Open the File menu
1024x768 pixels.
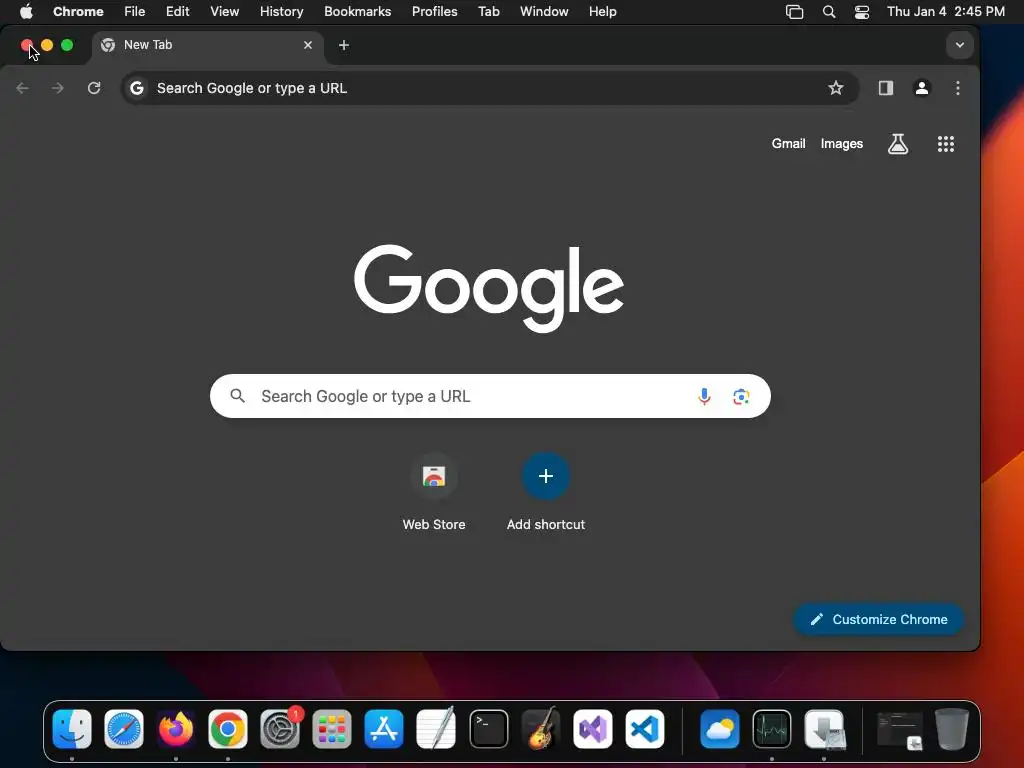135,12
